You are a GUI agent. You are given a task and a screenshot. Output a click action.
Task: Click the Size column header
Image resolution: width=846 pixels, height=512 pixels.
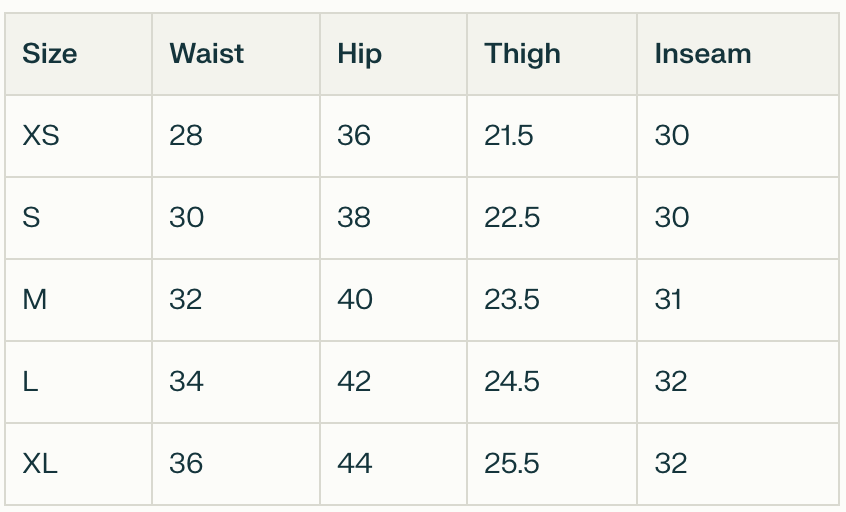50,54
